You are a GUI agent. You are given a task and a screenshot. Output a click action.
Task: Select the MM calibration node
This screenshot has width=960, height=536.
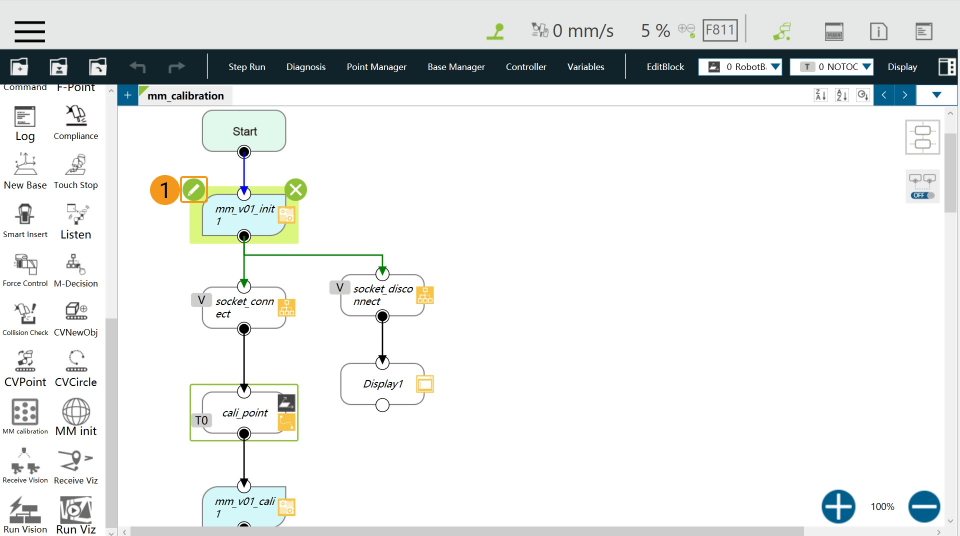point(25,417)
